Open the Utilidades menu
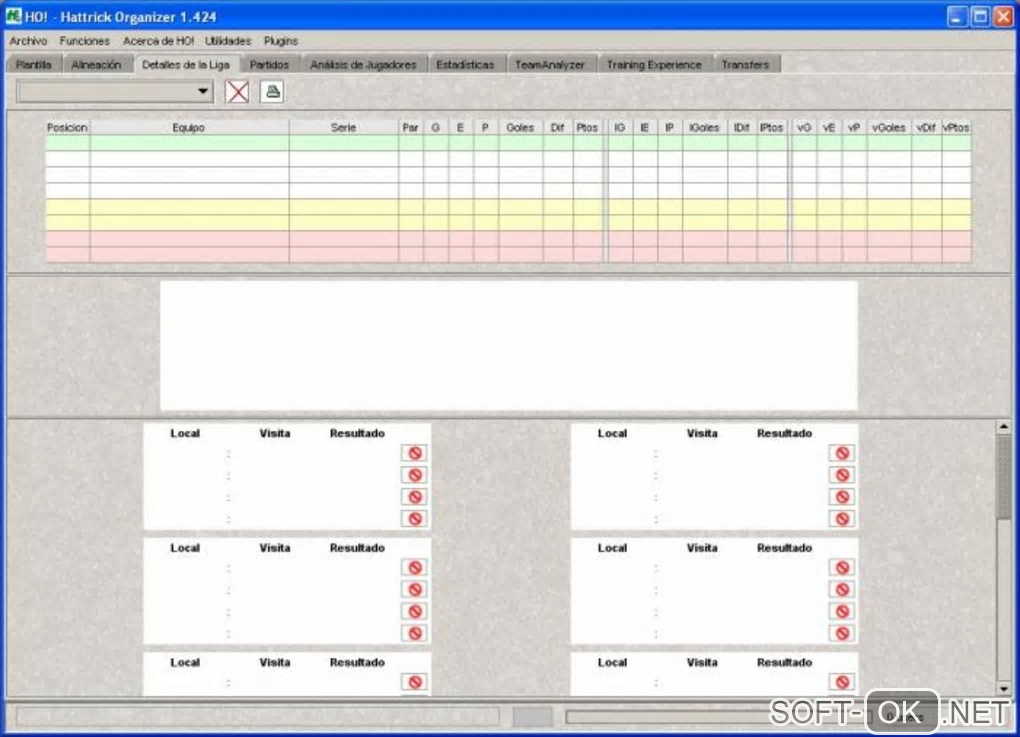 point(228,41)
